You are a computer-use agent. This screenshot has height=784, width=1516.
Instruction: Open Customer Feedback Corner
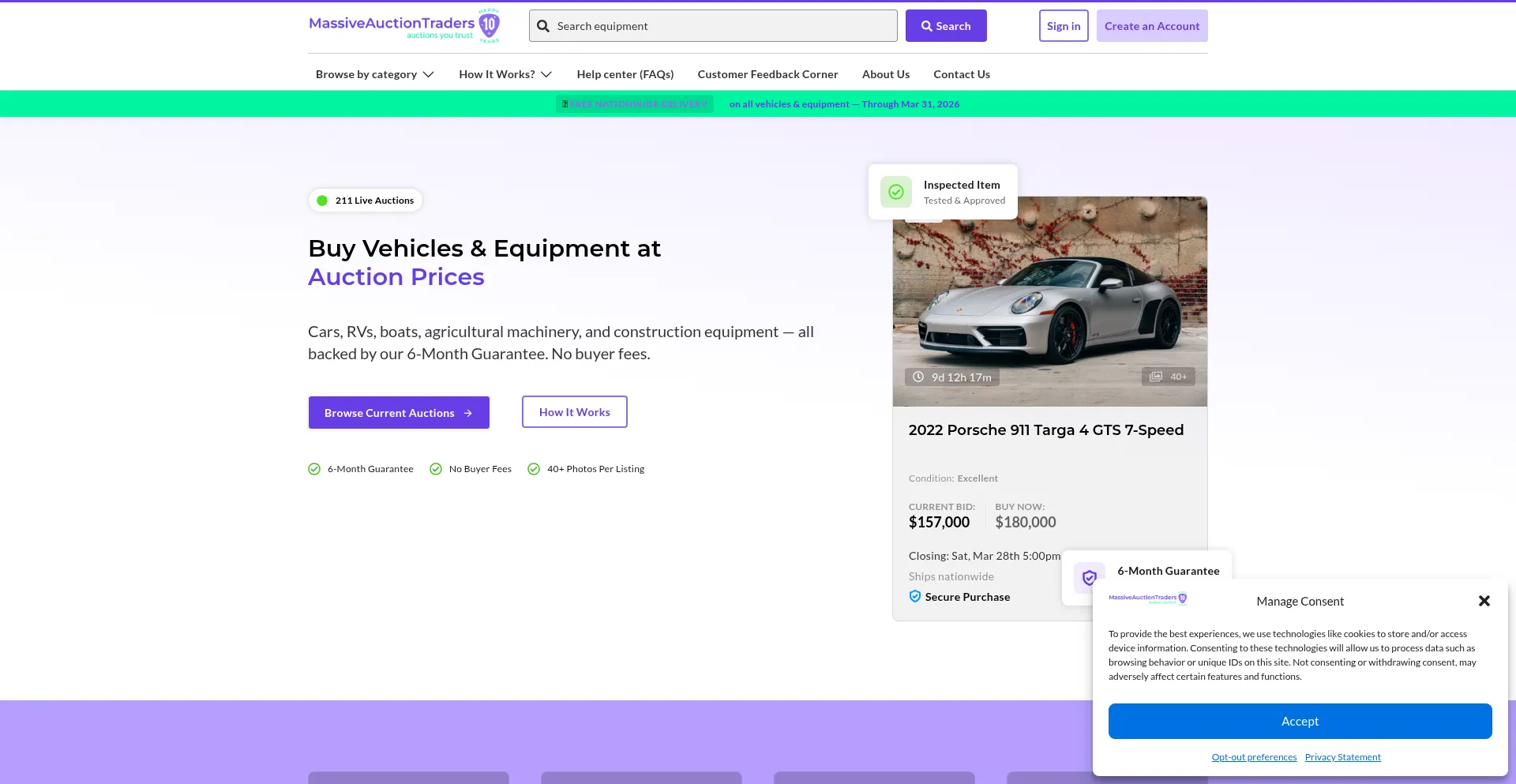pyautogui.click(x=768, y=74)
